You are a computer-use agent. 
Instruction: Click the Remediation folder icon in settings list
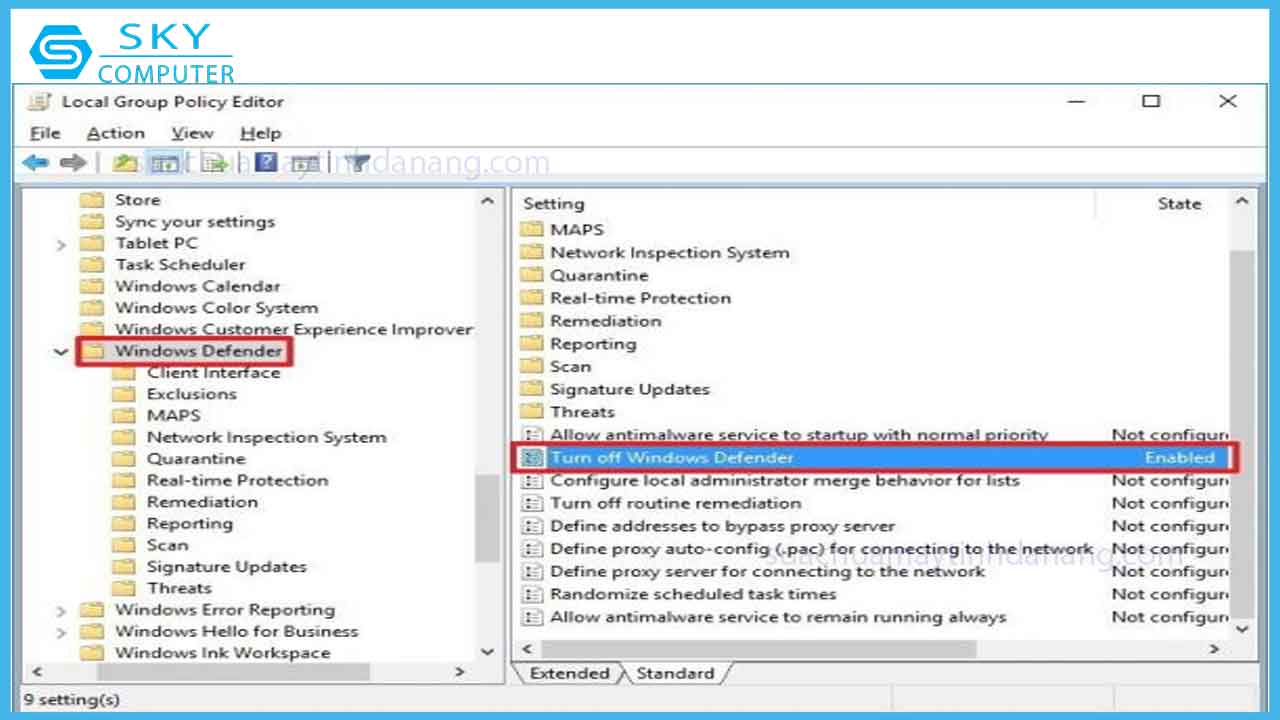[x=532, y=321]
